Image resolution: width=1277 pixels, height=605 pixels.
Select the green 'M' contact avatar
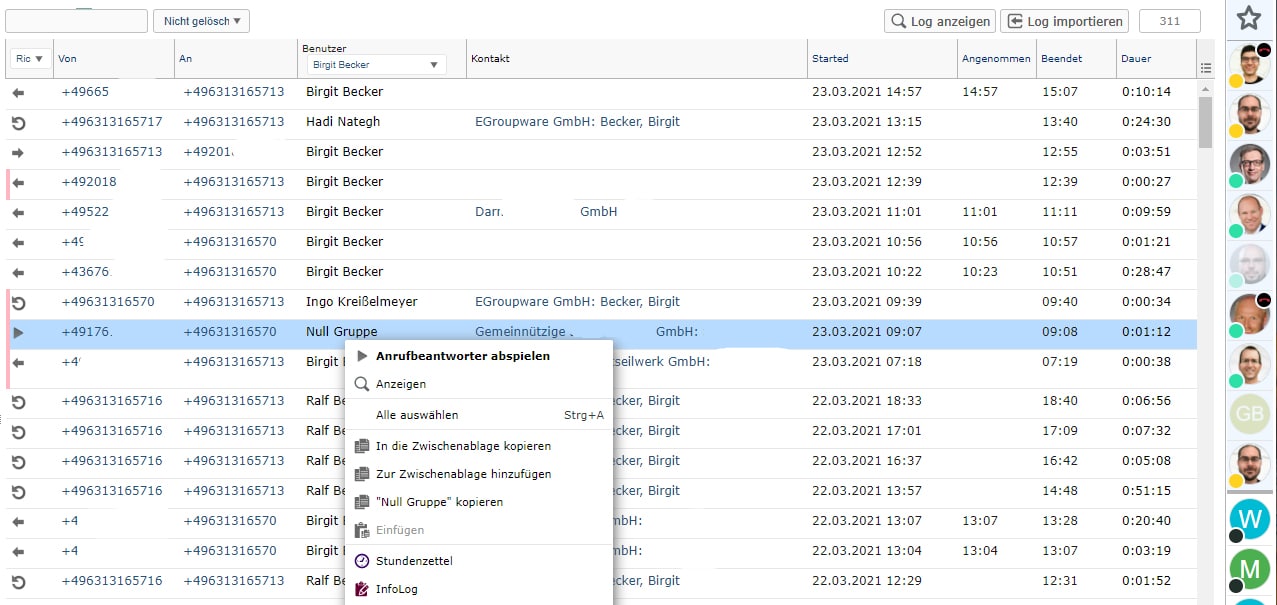tap(1249, 570)
